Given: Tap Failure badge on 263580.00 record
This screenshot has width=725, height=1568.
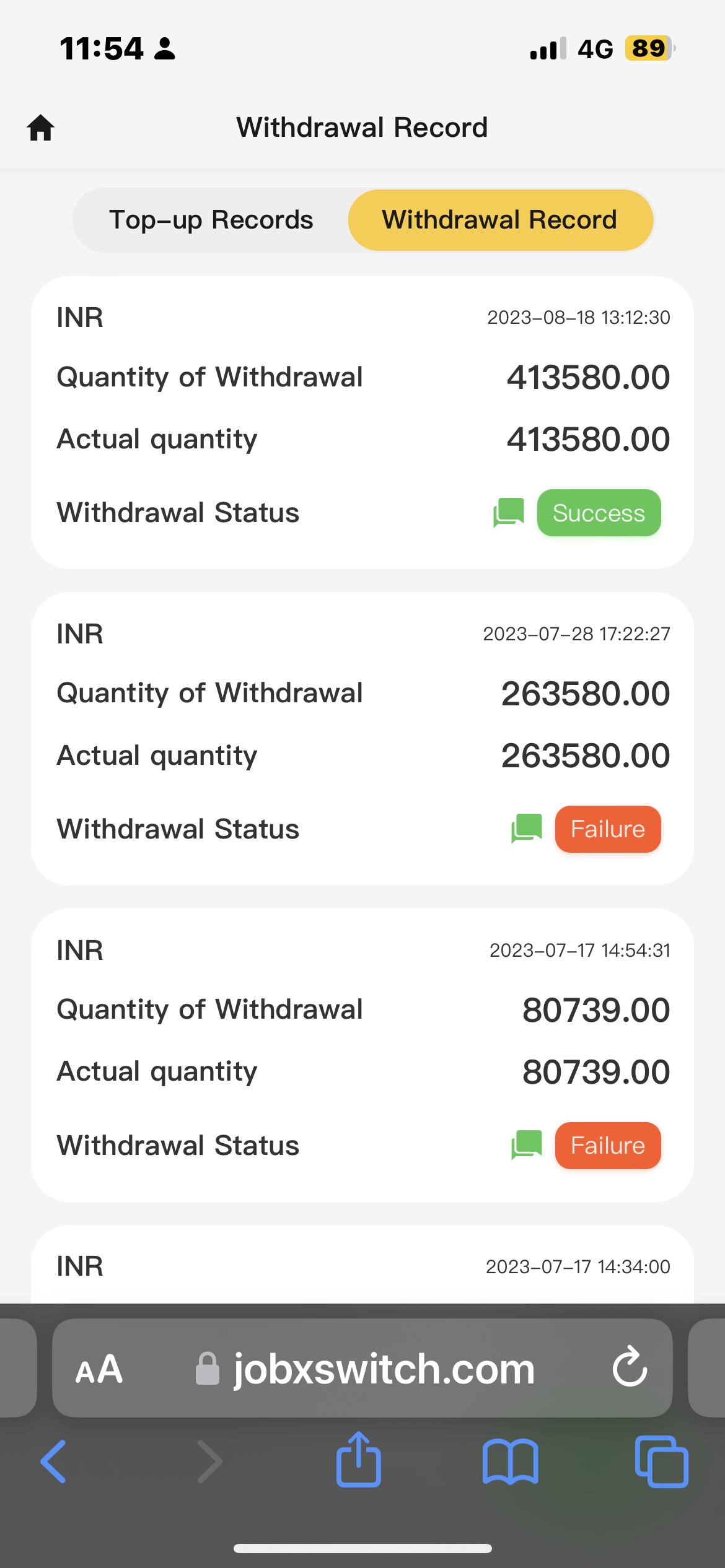Looking at the screenshot, I should coord(607,829).
